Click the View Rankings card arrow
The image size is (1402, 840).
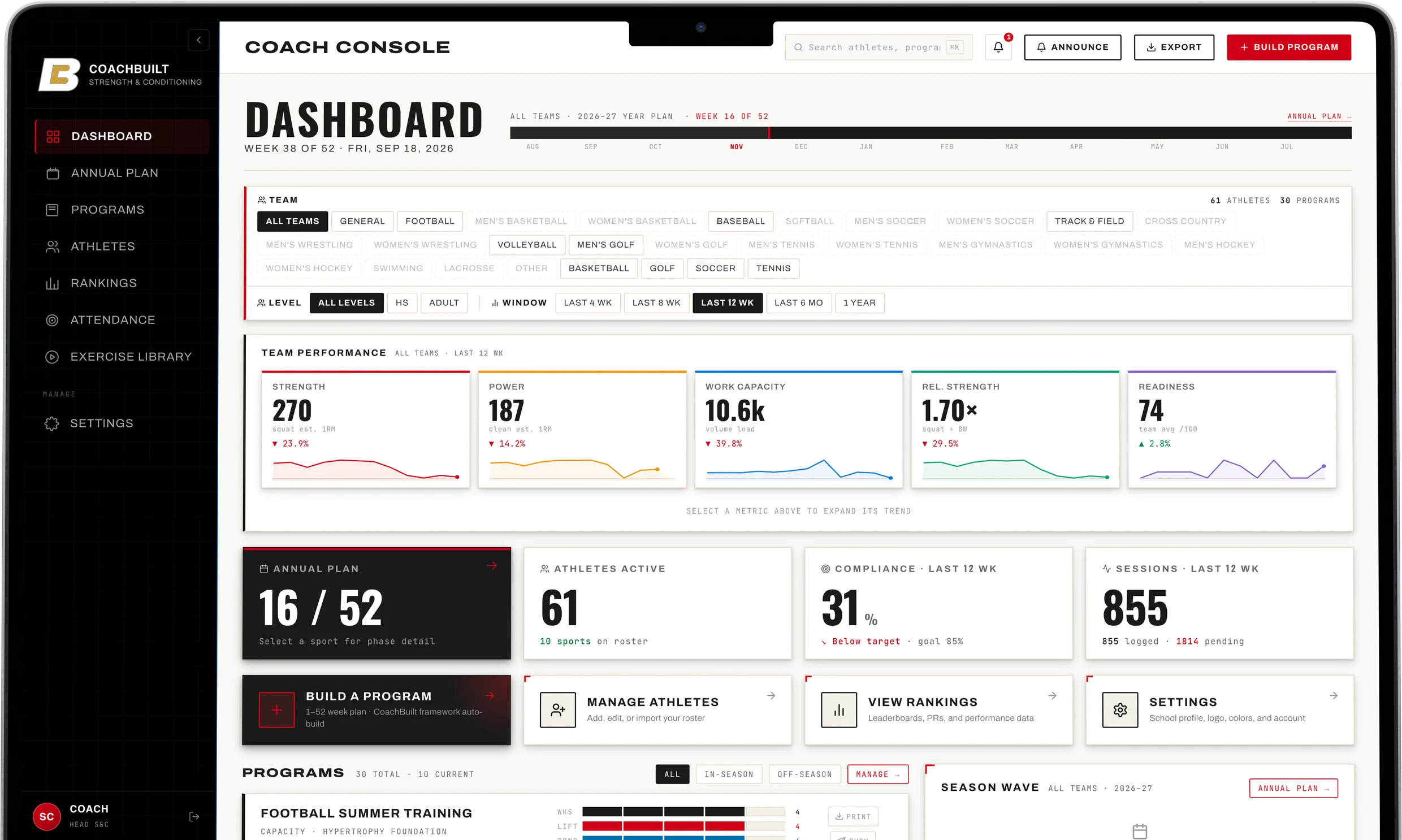coord(1052,696)
